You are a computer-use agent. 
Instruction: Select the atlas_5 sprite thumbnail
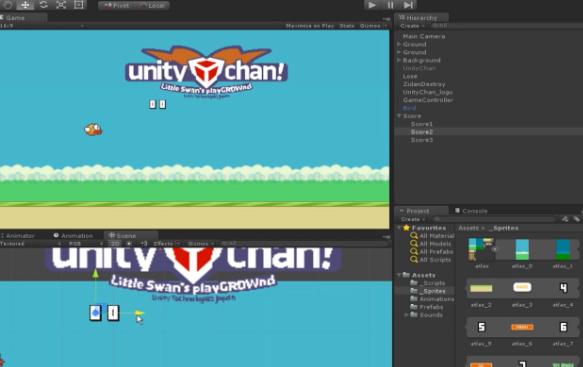point(481,327)
